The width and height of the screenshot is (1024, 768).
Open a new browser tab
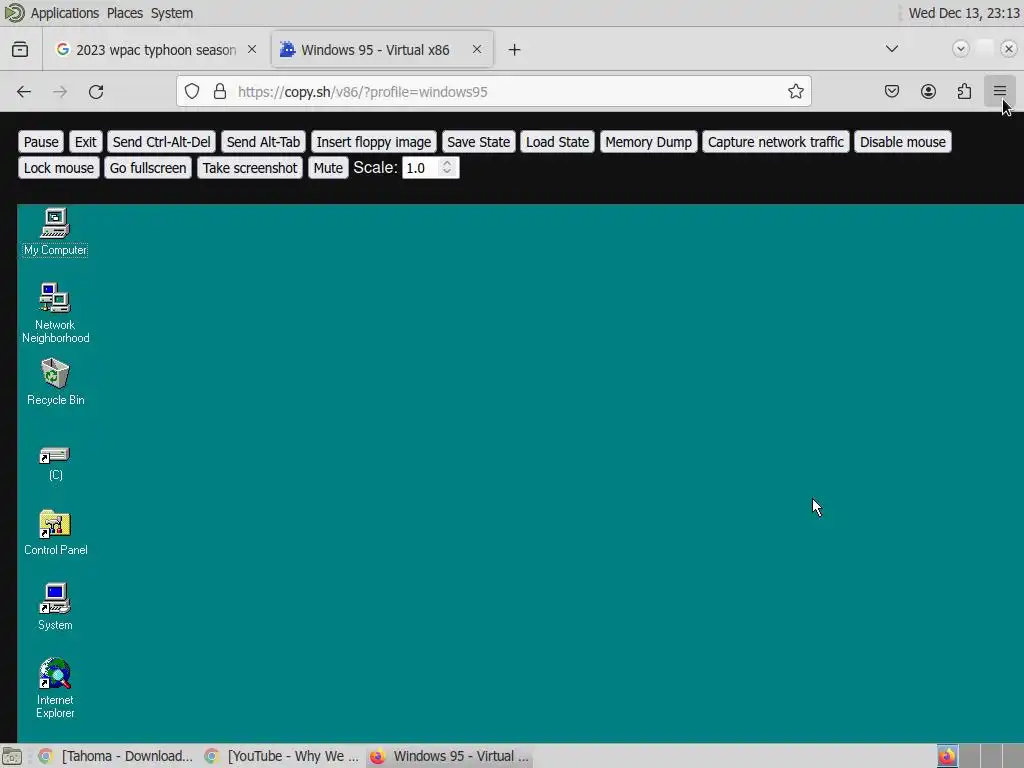coord(515,50)
